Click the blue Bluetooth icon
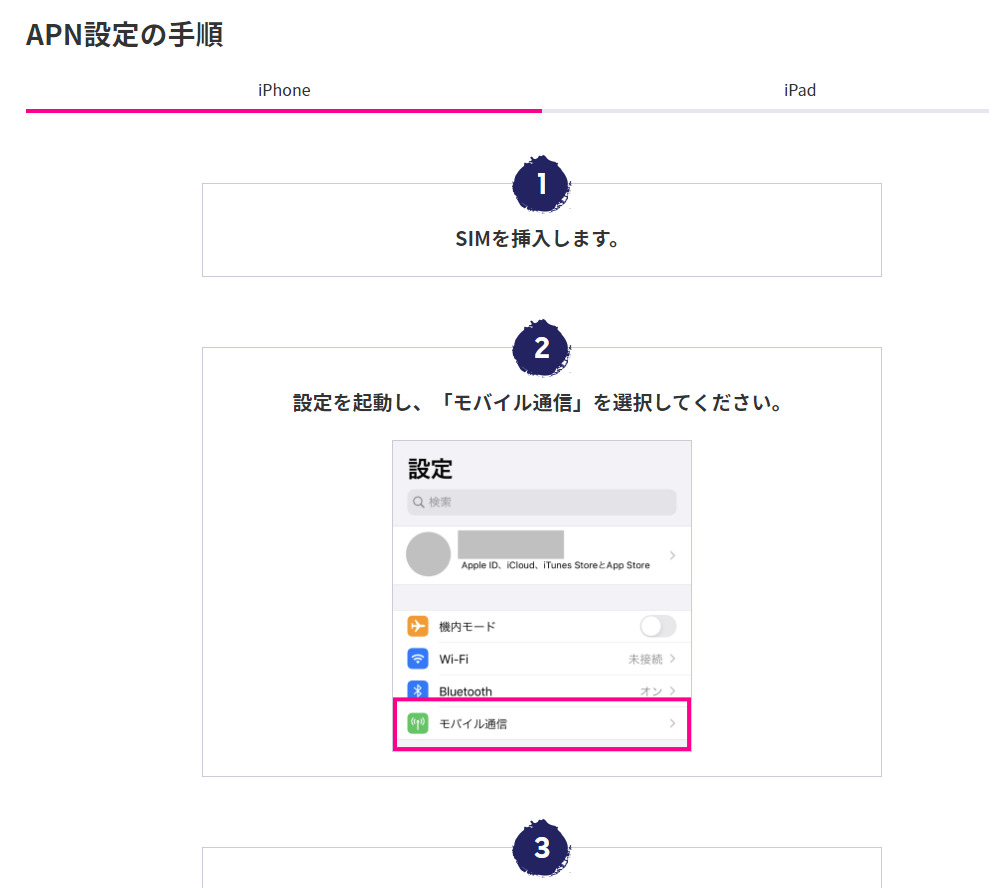This screenshot has height=888, width=989. [x=418, y=690]
